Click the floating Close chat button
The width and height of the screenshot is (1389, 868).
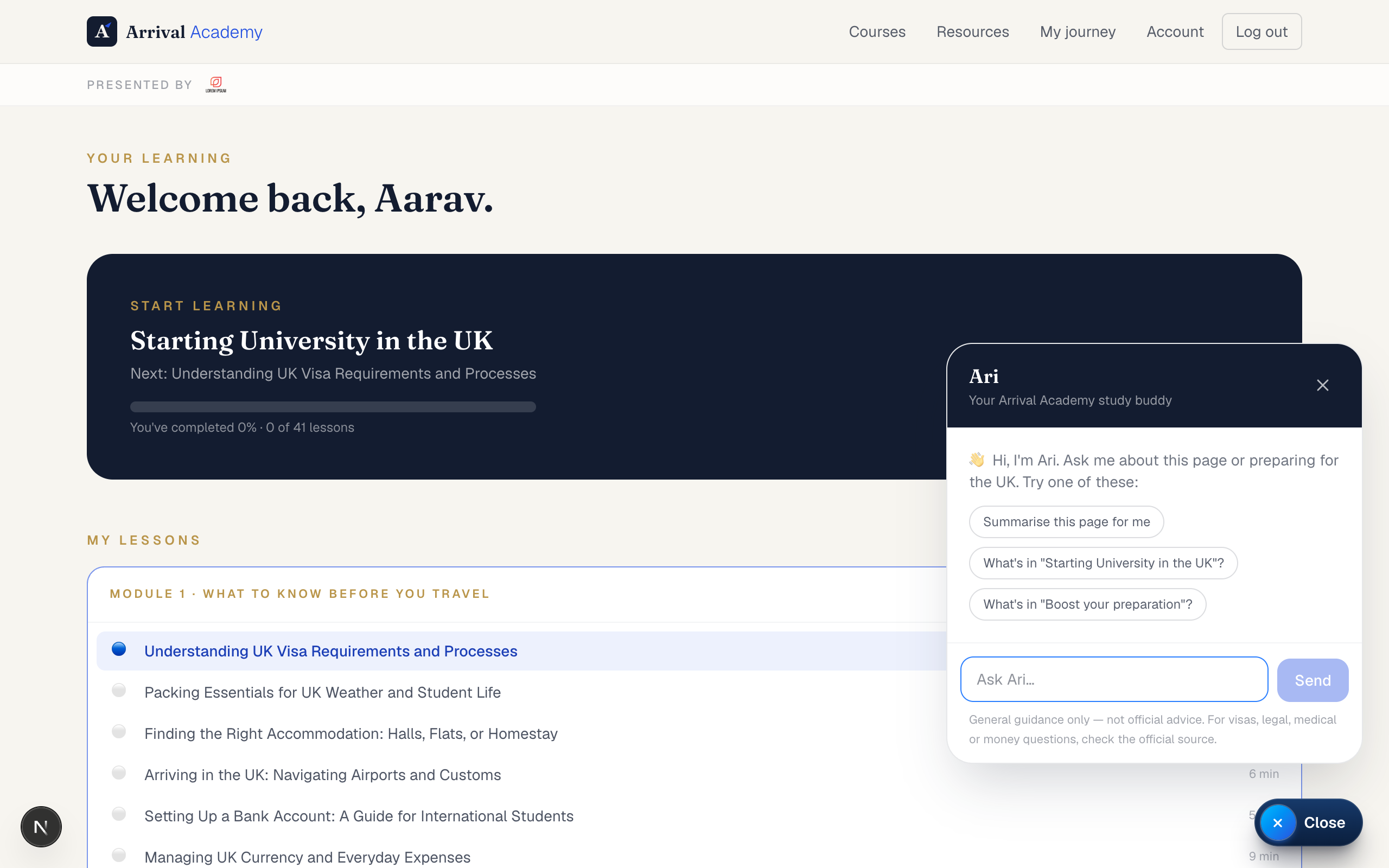pyautogui.click(x=1309, y=822)
